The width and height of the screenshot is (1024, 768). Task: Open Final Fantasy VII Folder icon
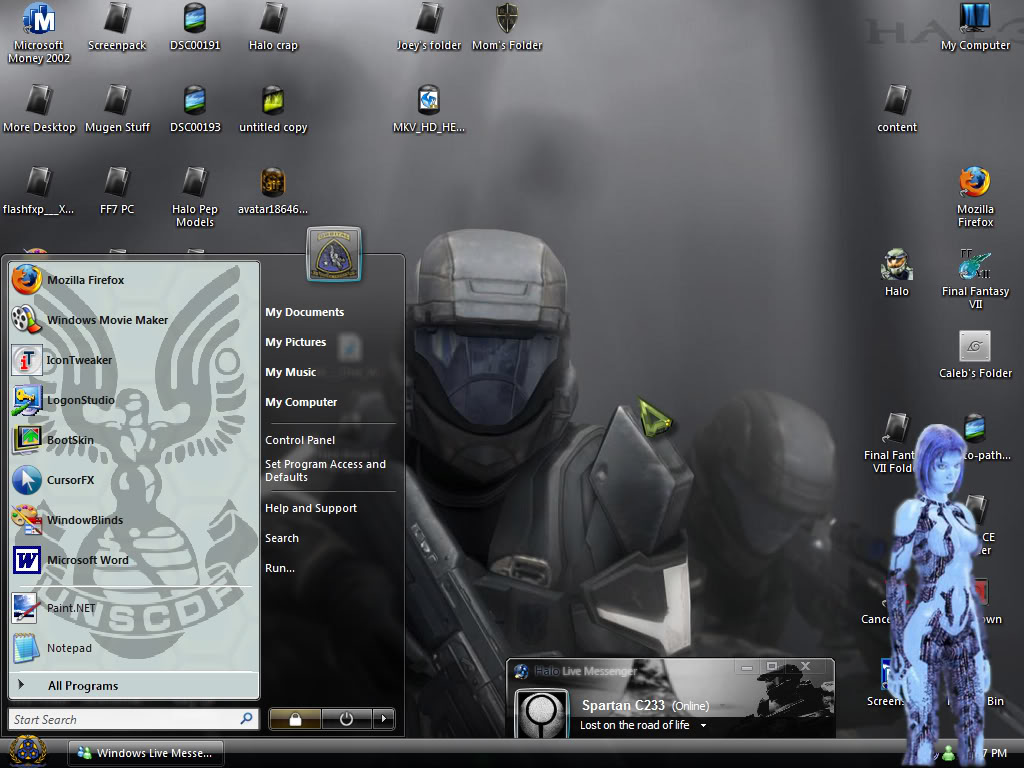tap(889, 444)
